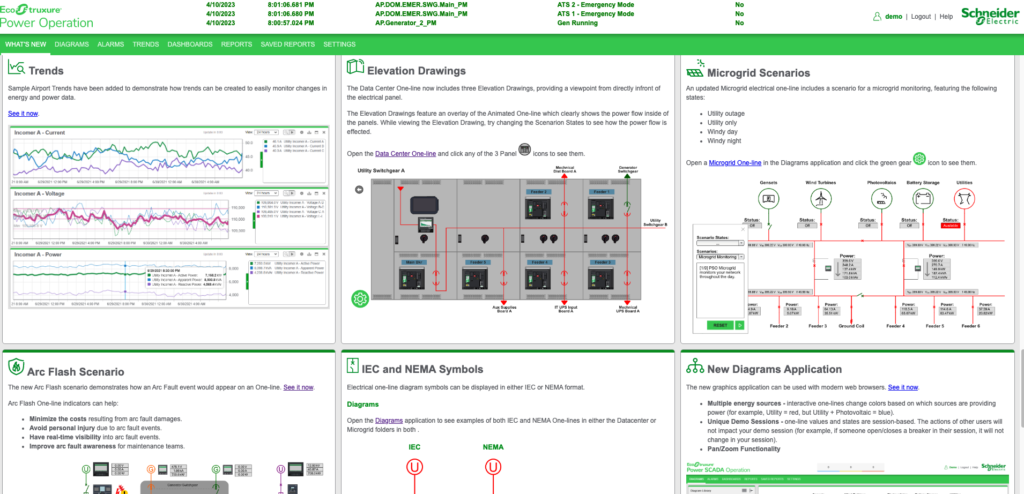The width and height of the screenshot is (1024, 494).
Task: Click the Main Dist breaker in the switchgear drawing
Action: pos(411,277)
